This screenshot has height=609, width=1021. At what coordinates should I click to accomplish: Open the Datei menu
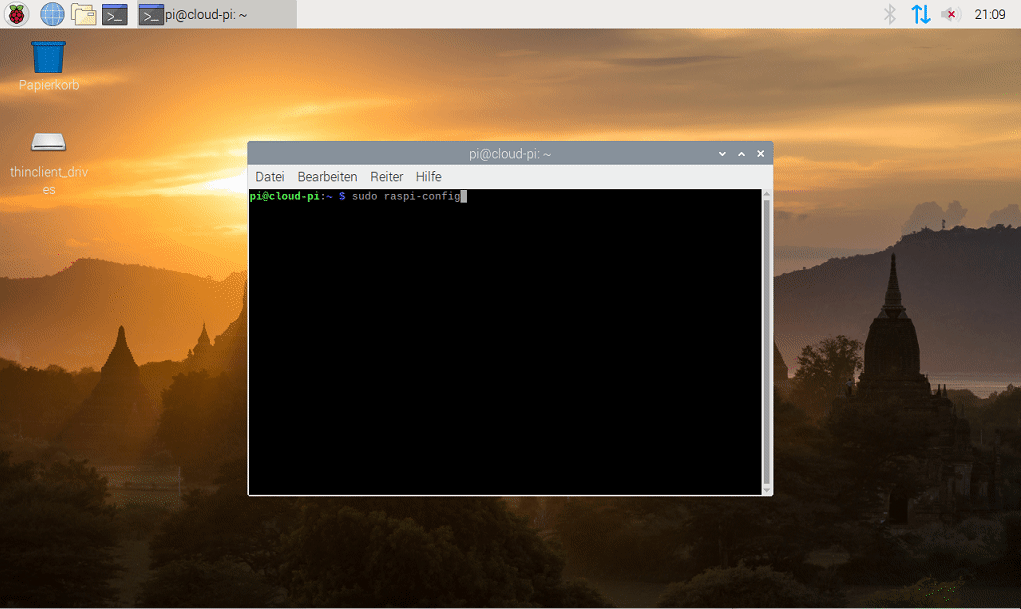(270, 177)
